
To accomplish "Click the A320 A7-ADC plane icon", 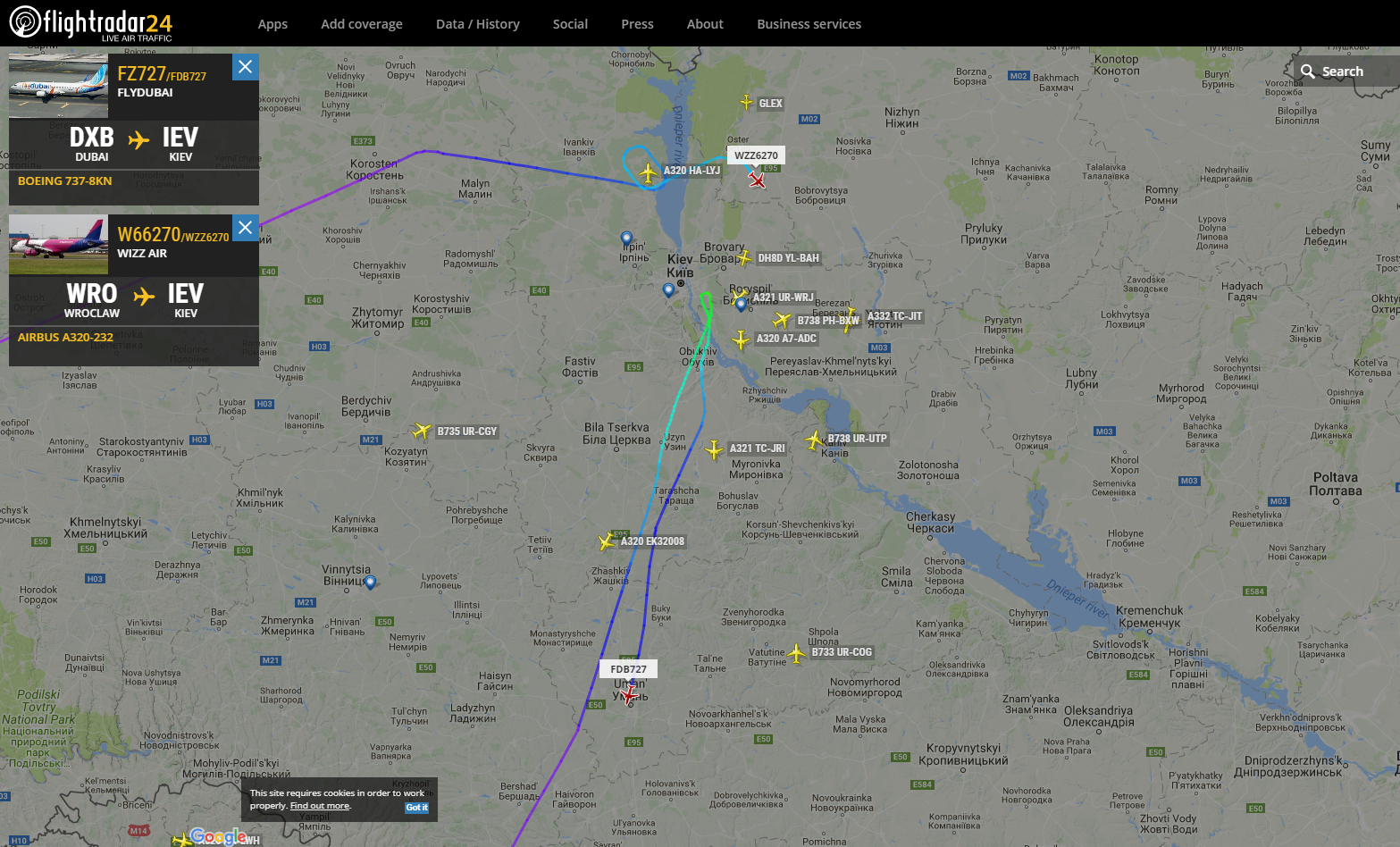I will [741, 340].
